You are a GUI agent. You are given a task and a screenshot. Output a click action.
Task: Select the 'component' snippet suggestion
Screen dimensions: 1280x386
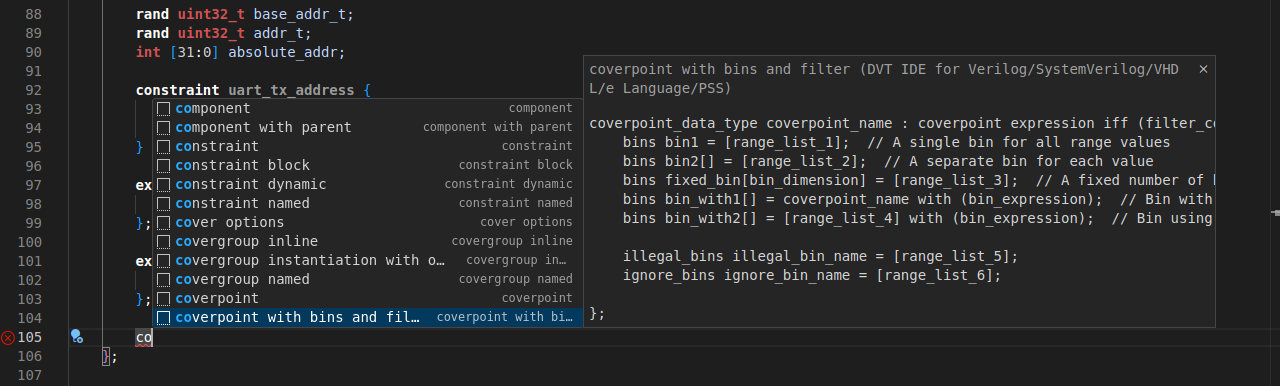click(367, 108)
